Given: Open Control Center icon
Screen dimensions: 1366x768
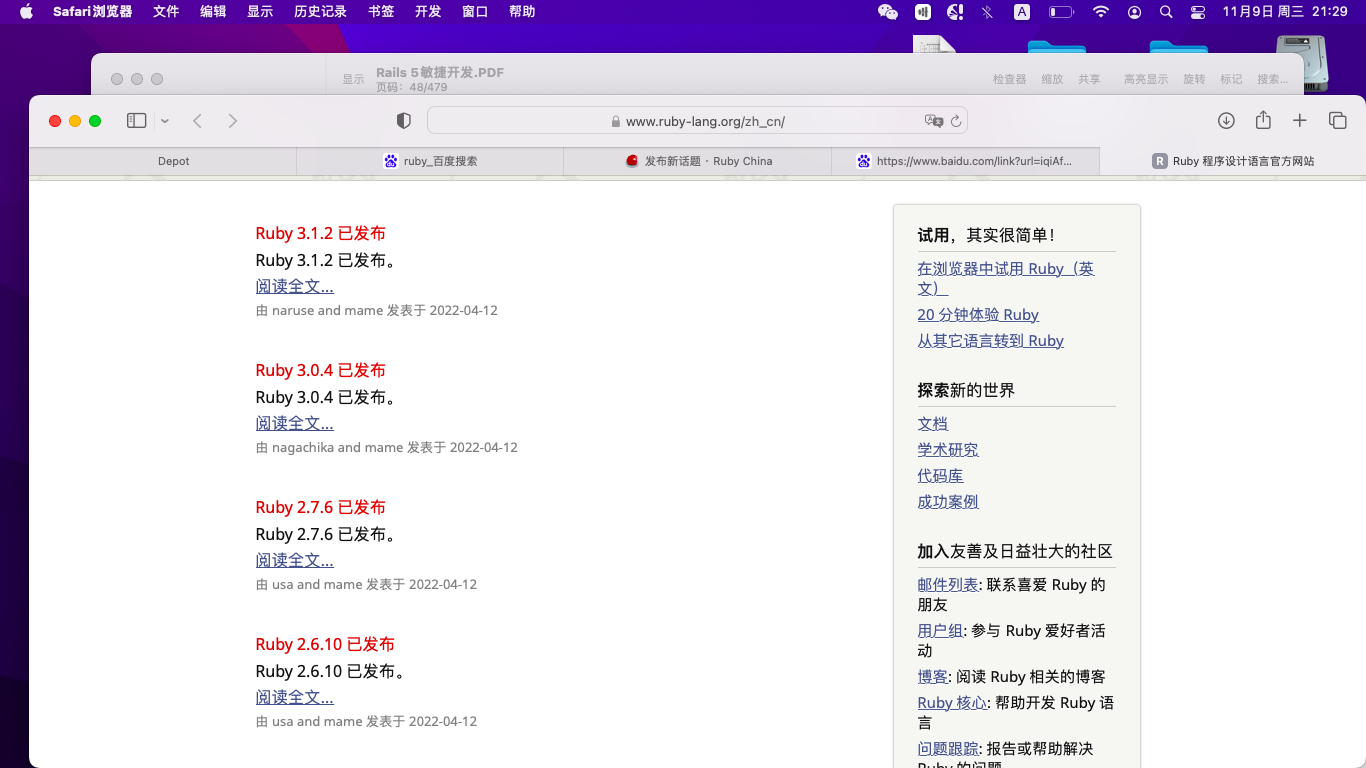Looking at the screenshot, I should [x=1198, y=12].
